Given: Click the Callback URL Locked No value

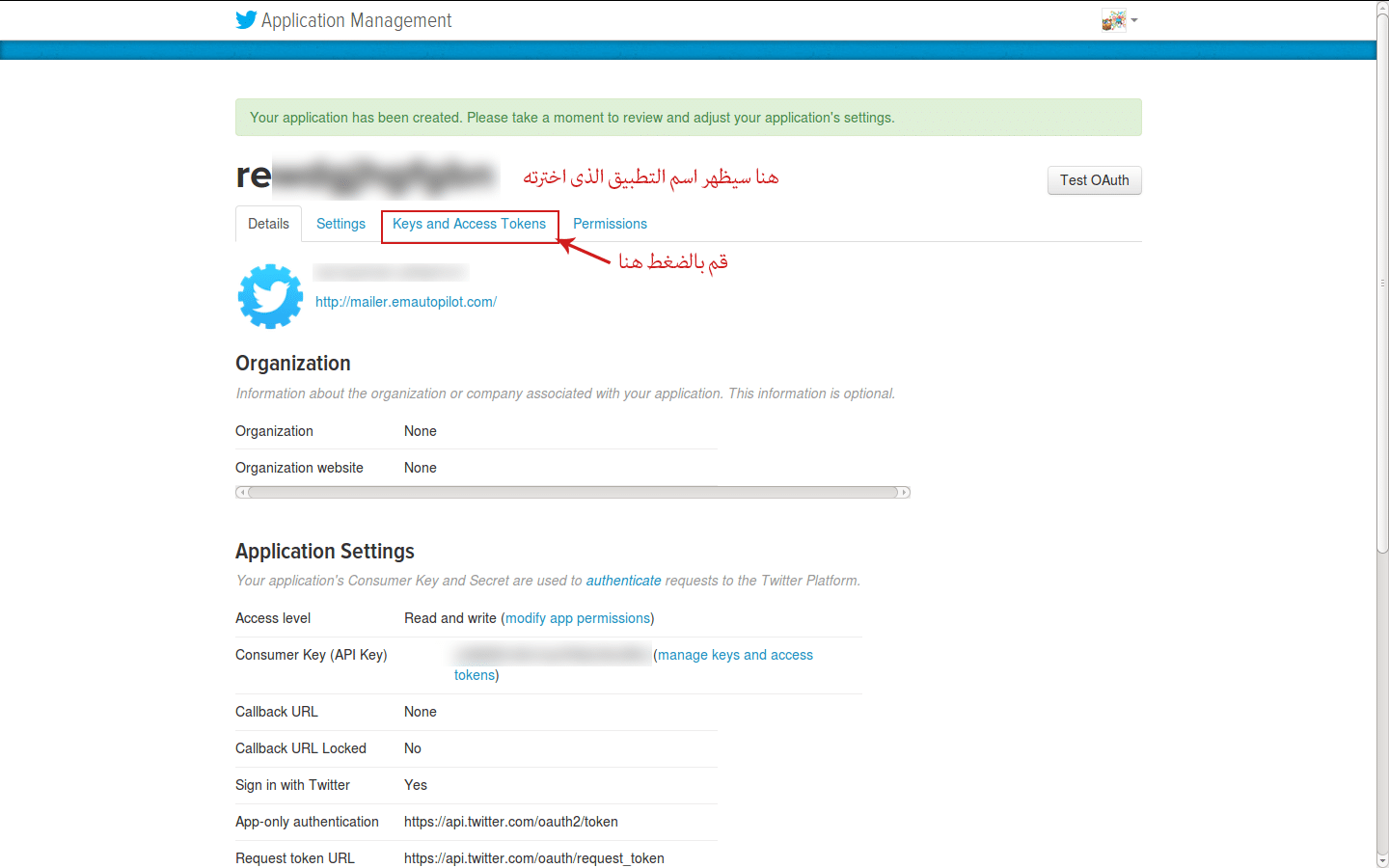Looking at the screenshot, I should 413,748.
